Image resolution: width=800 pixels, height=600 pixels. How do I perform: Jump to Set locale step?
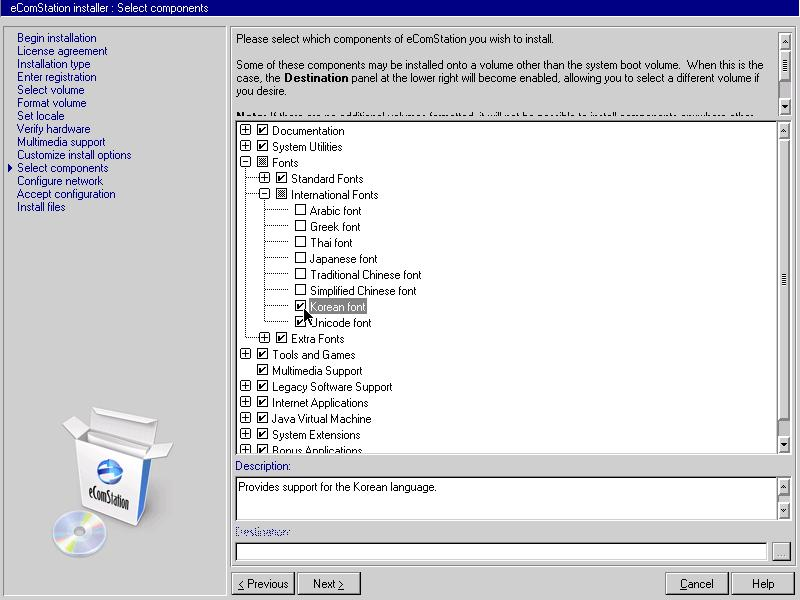(x=41, y=116)
